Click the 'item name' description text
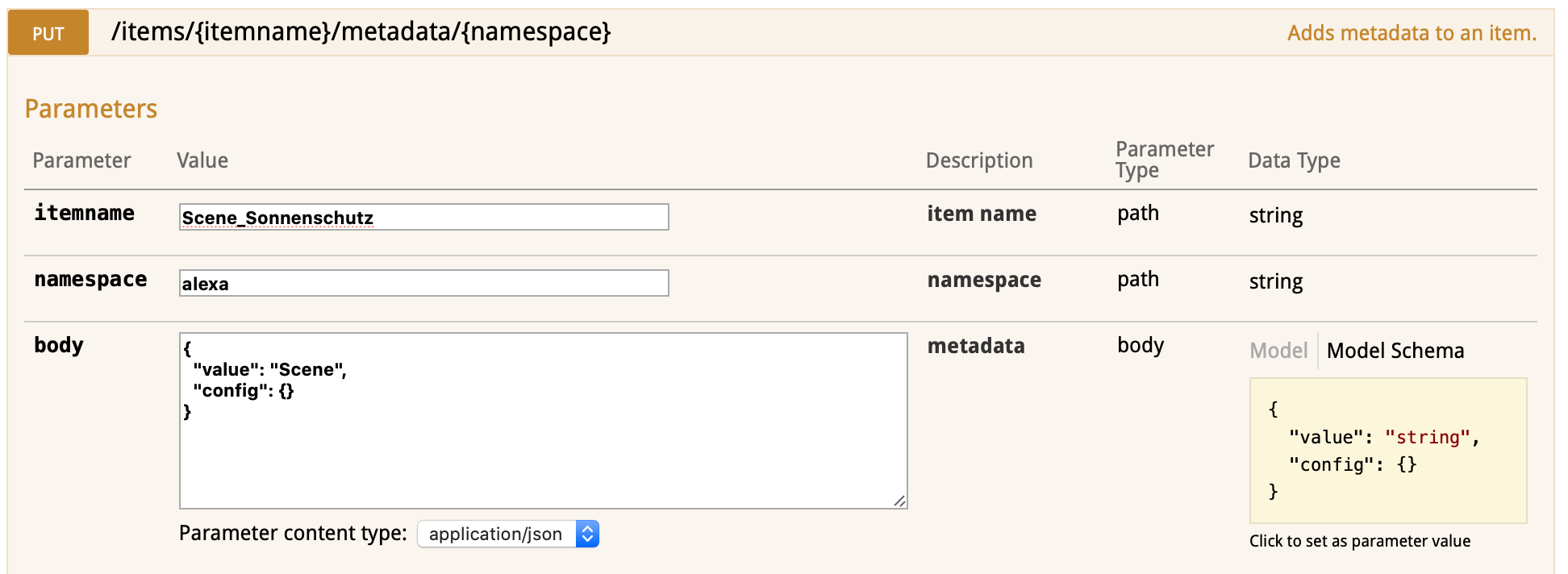Screen dimensions: 1568x574 [x=982, y=214]
